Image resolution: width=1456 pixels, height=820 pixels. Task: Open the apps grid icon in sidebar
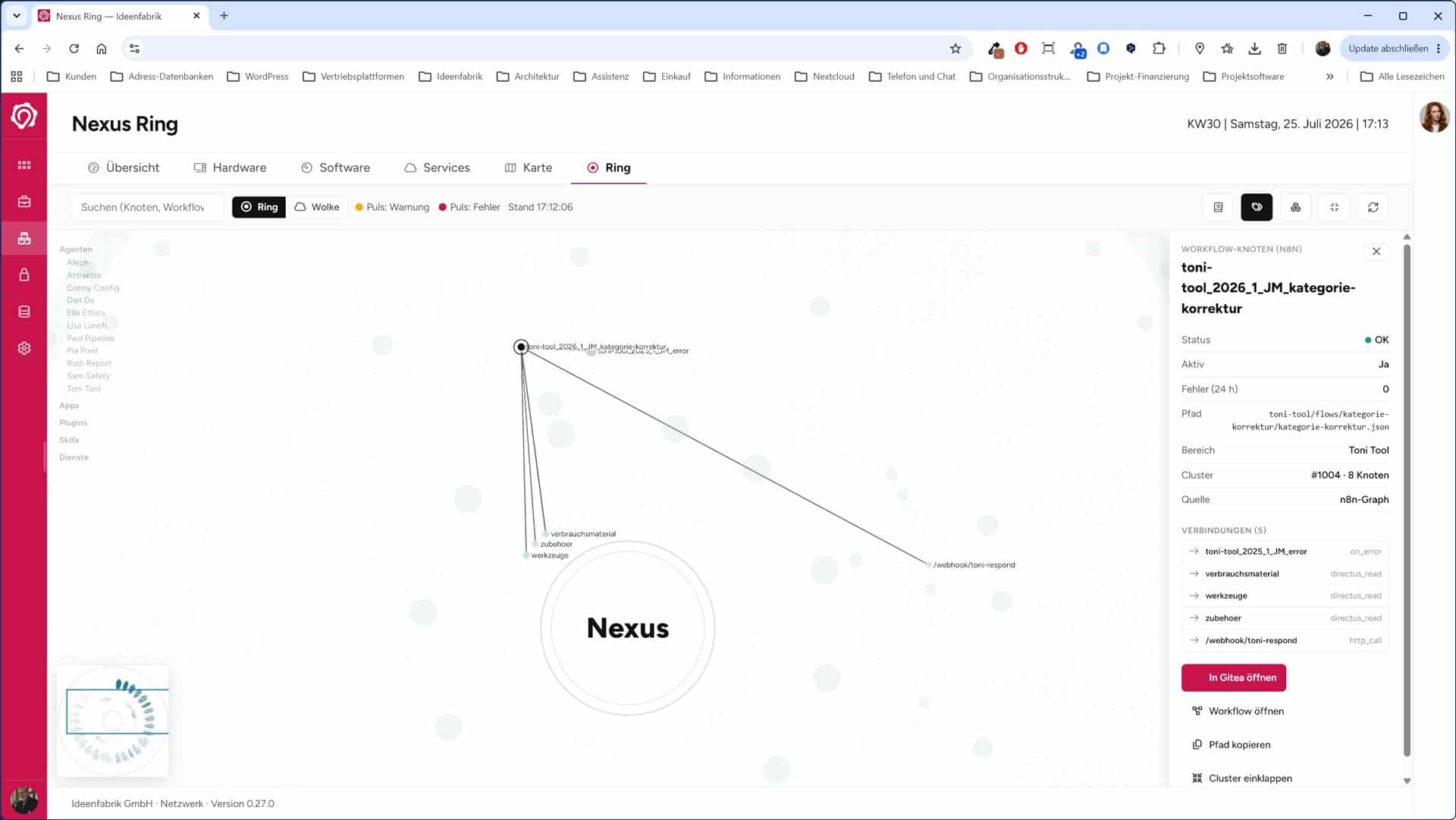(x=24, y=165)
